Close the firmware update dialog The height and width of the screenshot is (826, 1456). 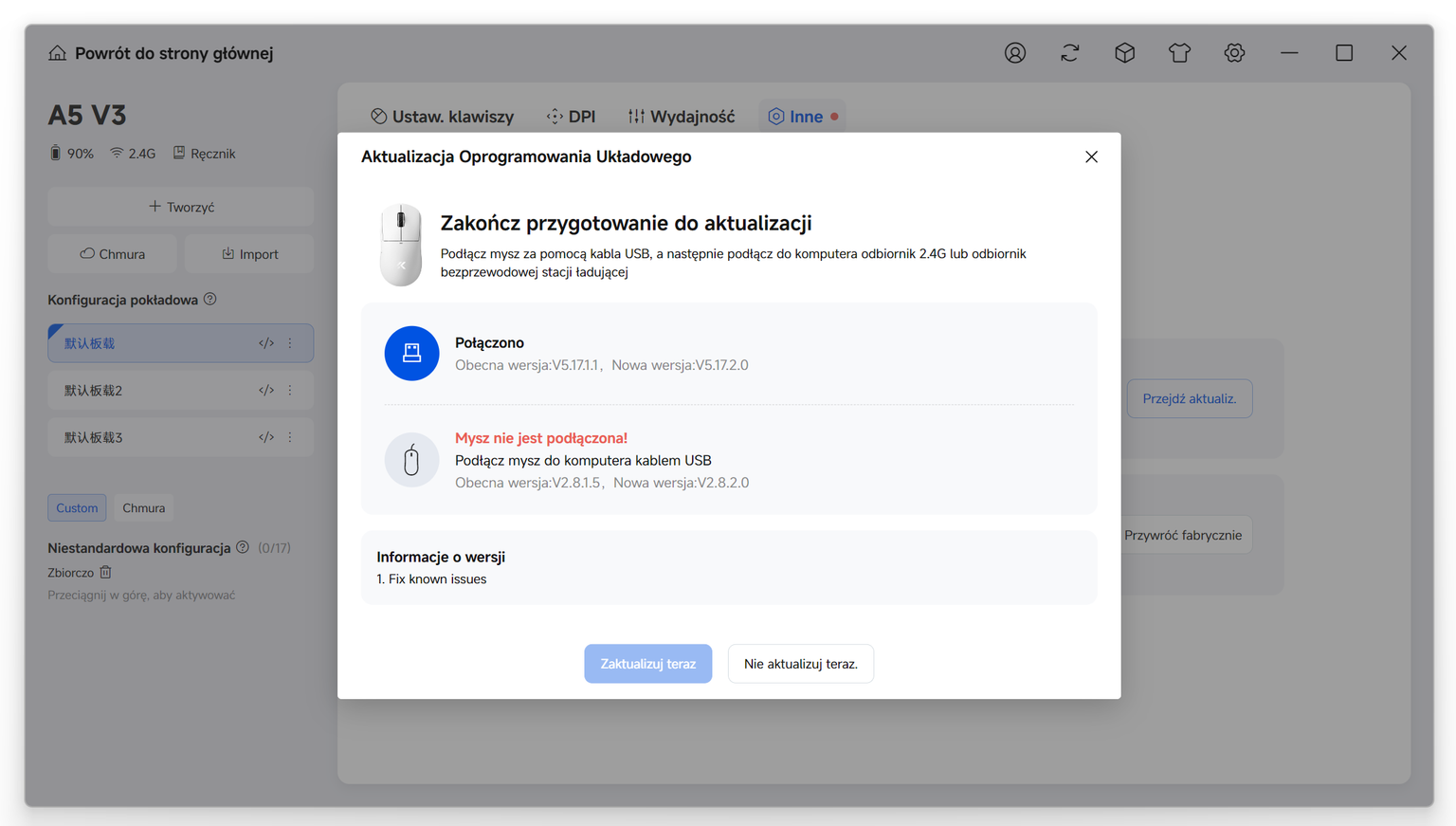click(1091, 156)
